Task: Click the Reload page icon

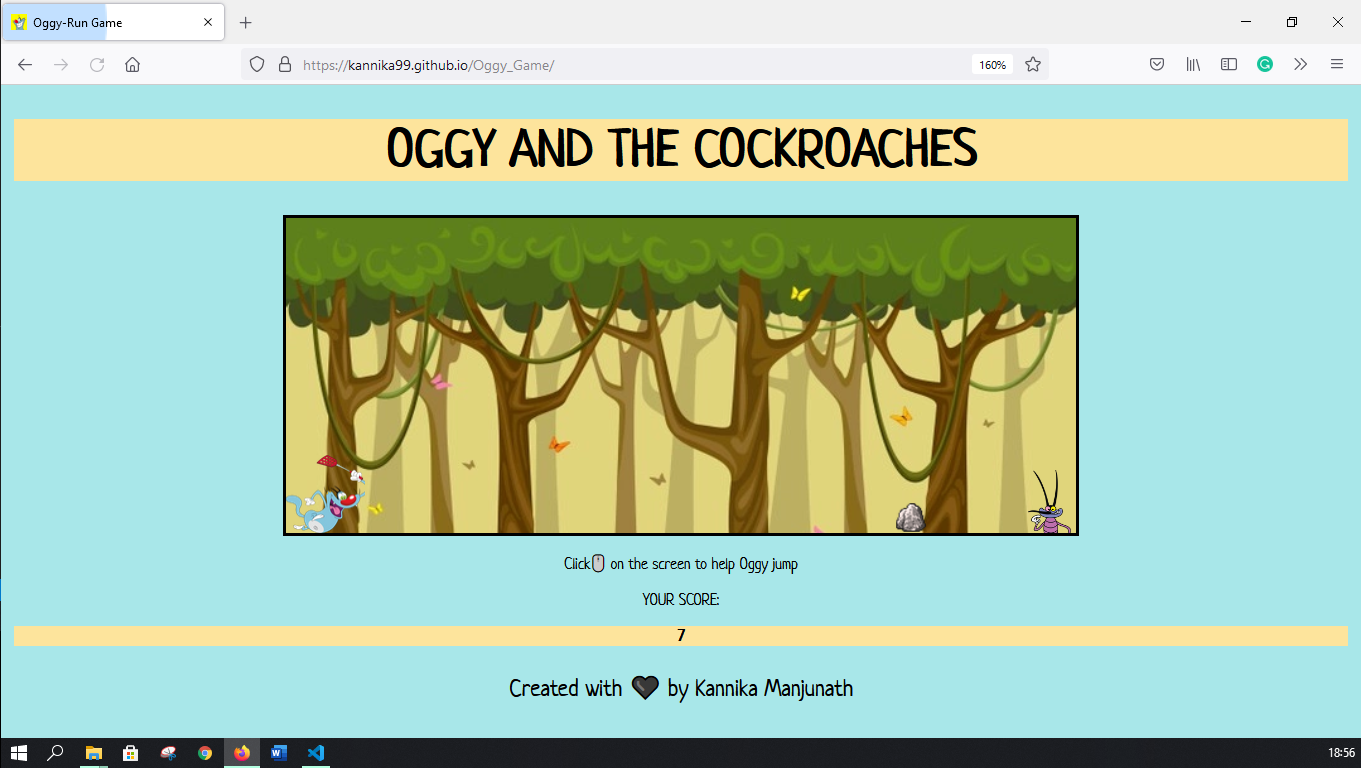Action: pyautogui.click(x=96, y=63)
